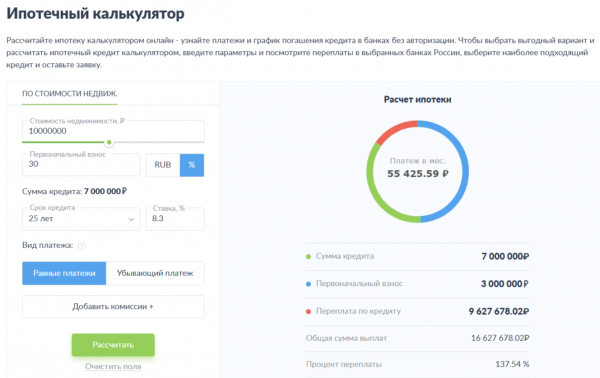
Task: Click the total payments value 16 627 678.02₽
Action: coord(500,338)
